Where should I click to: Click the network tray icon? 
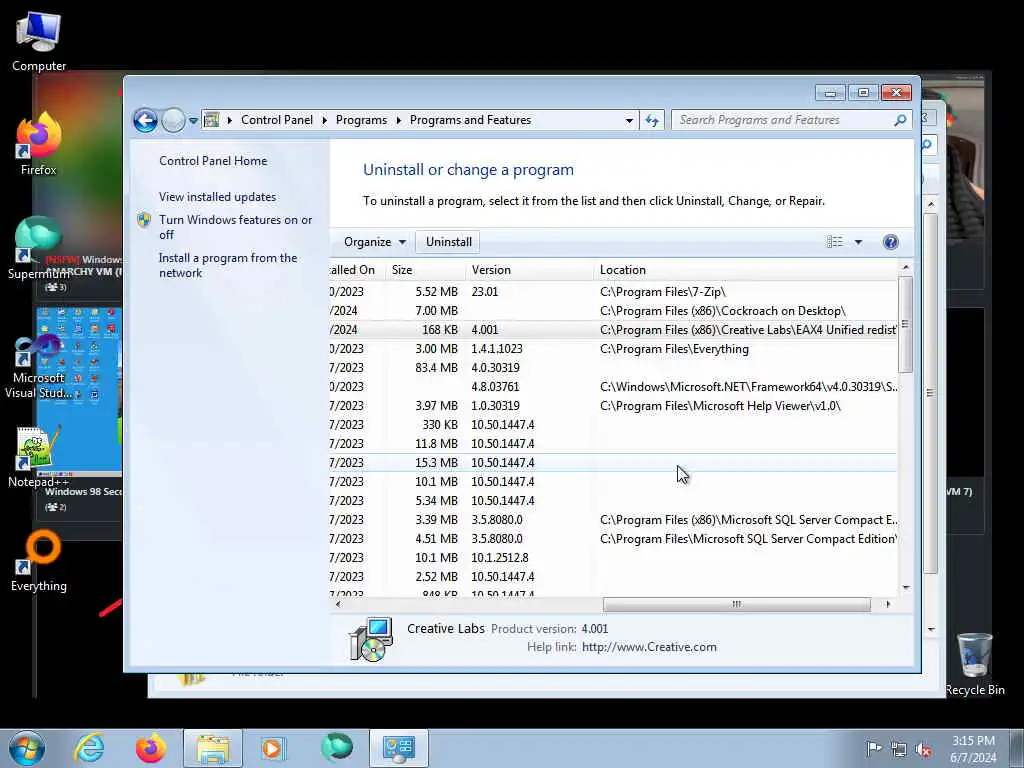pyautogui.click(x=899, y=750)
